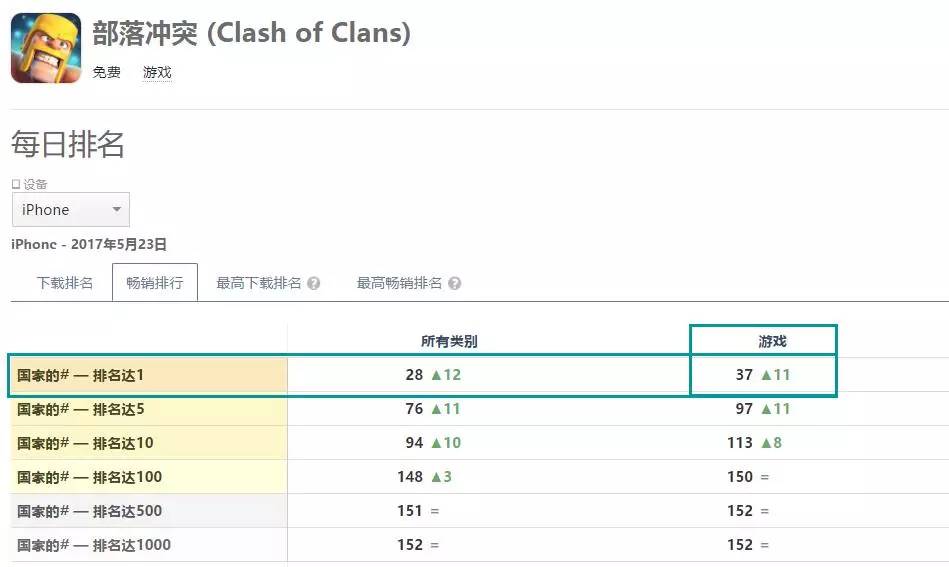
Task: Click the 游戏 category link under title
Action: [157, 72]
